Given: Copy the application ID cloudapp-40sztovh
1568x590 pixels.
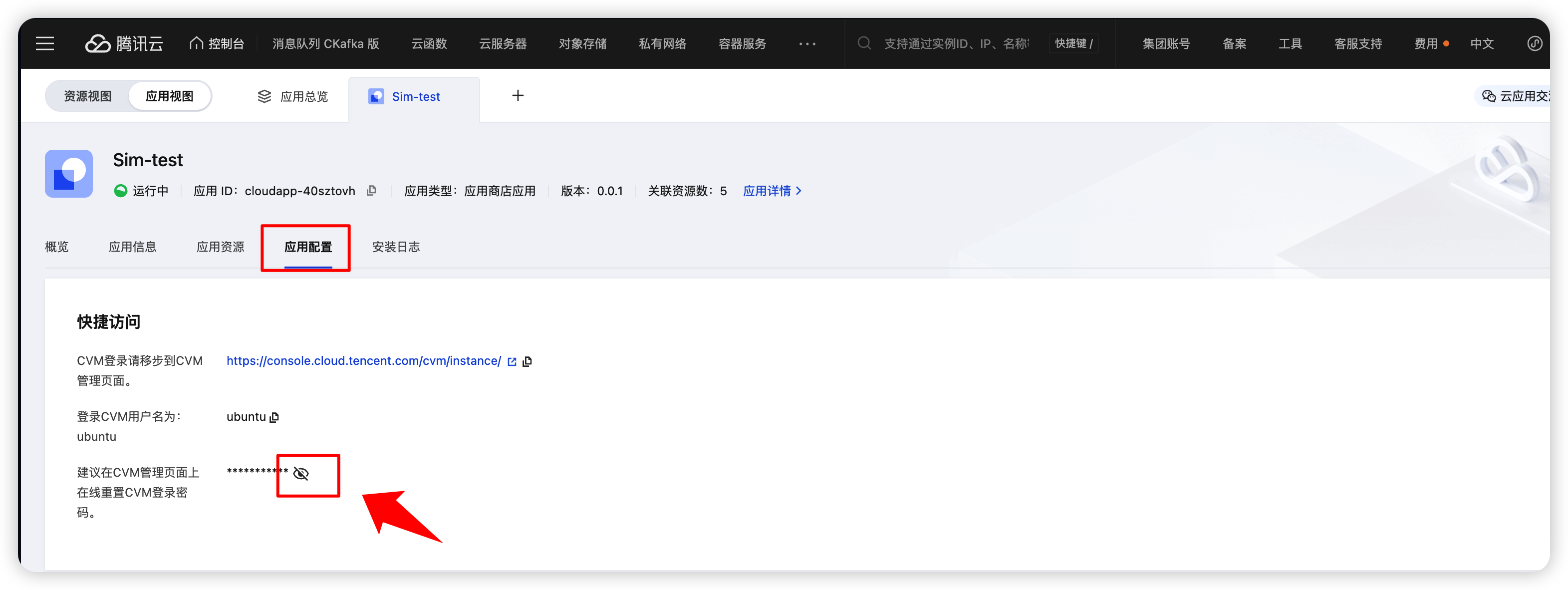Looking at the screenshot, I should [x=371, y=191].
